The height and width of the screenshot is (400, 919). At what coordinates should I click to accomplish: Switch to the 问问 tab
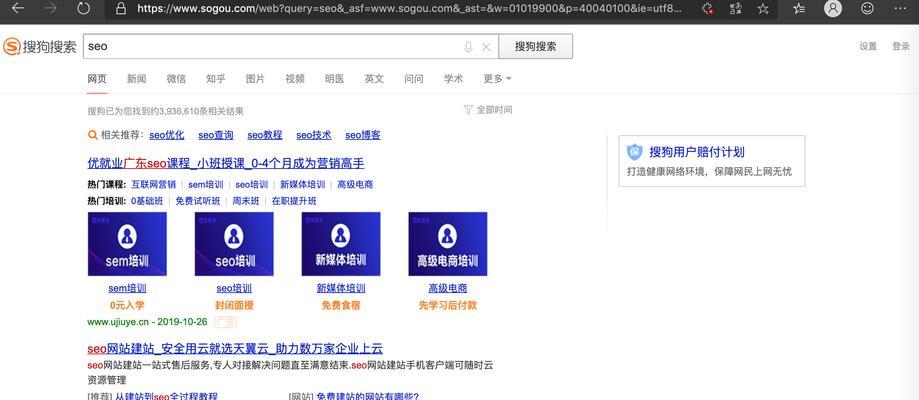[414, 79]
